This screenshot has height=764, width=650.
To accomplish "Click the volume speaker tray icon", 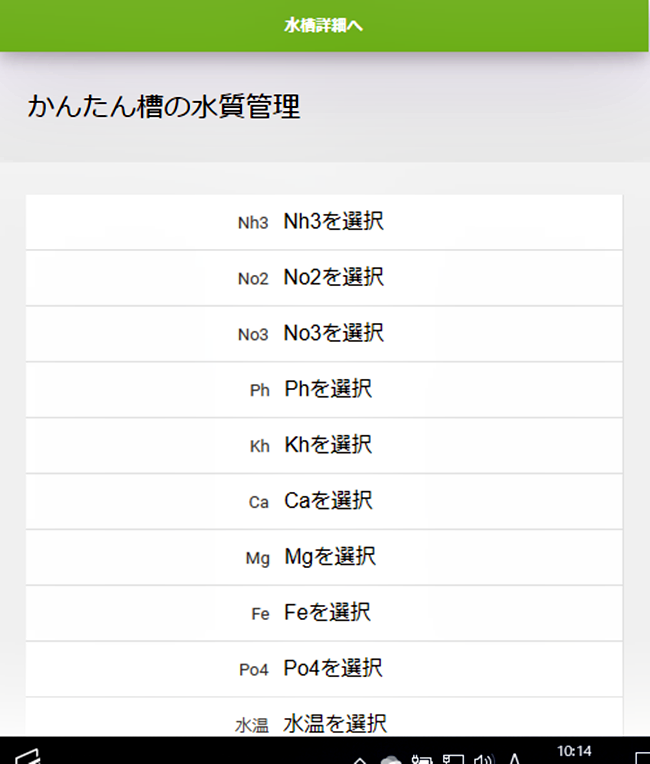I will tap(484, 759).
